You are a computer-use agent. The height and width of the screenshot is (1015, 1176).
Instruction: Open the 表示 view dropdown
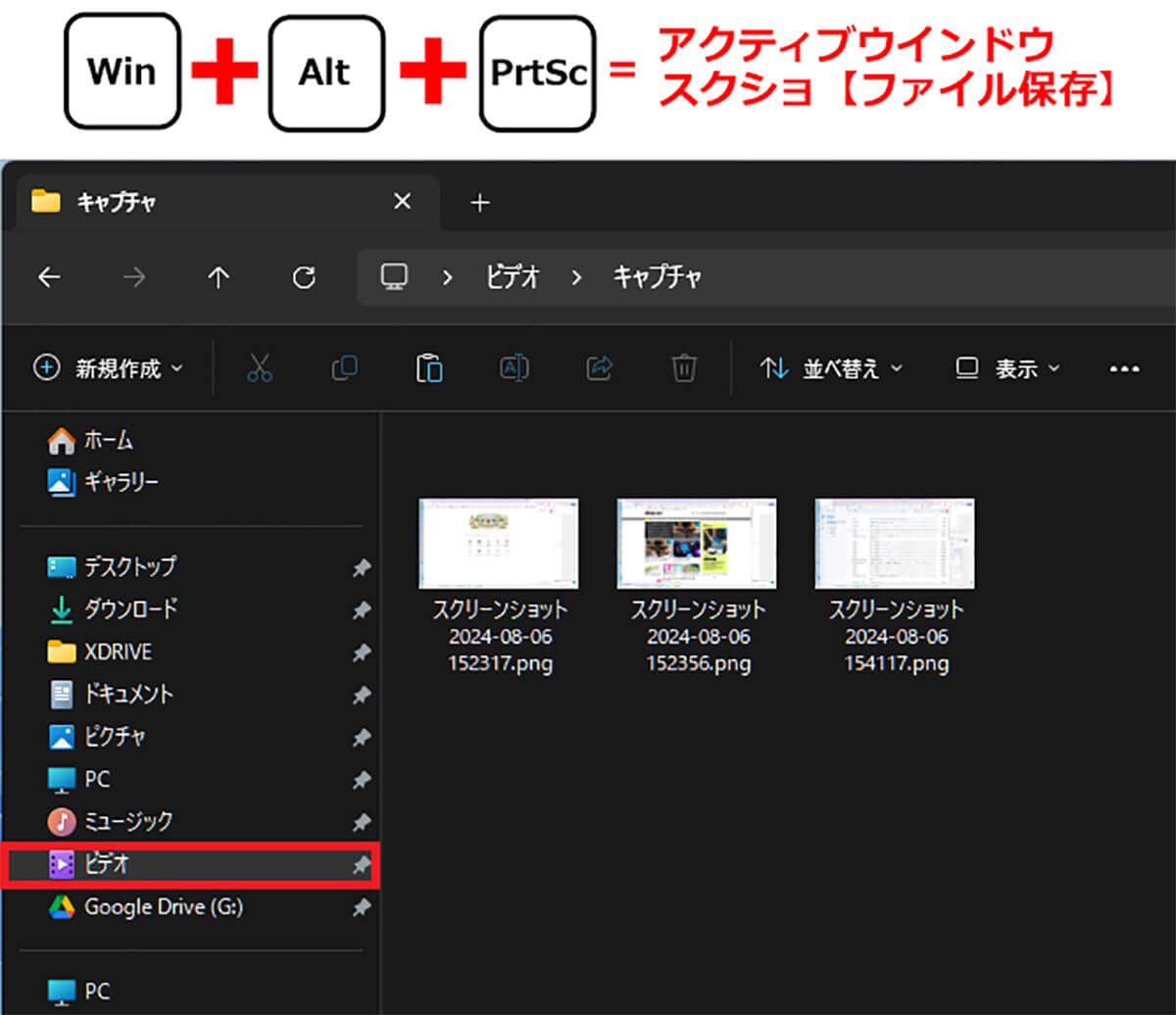tap(1008, 368)
